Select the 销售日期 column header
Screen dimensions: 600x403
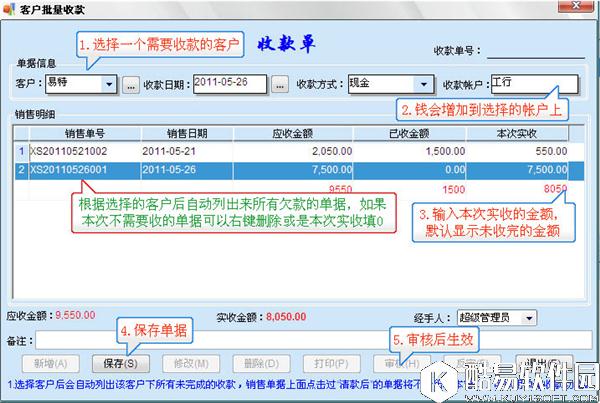coord(187,134)
